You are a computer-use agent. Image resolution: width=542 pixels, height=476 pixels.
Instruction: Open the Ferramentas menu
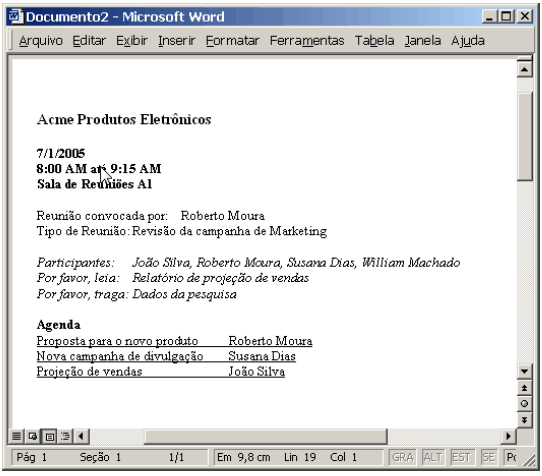pos(307,41)
